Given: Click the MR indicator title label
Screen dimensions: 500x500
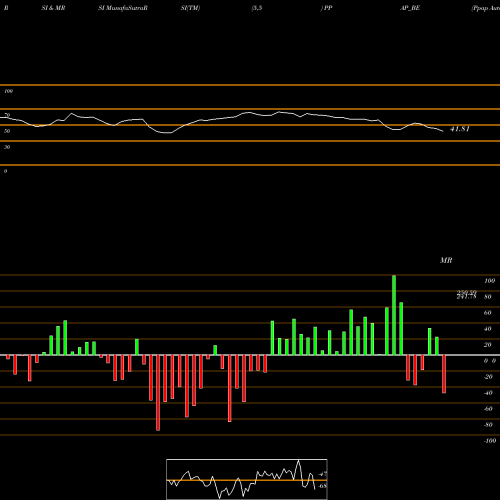Looking at the screenshot, I should [x=446, y=260].
